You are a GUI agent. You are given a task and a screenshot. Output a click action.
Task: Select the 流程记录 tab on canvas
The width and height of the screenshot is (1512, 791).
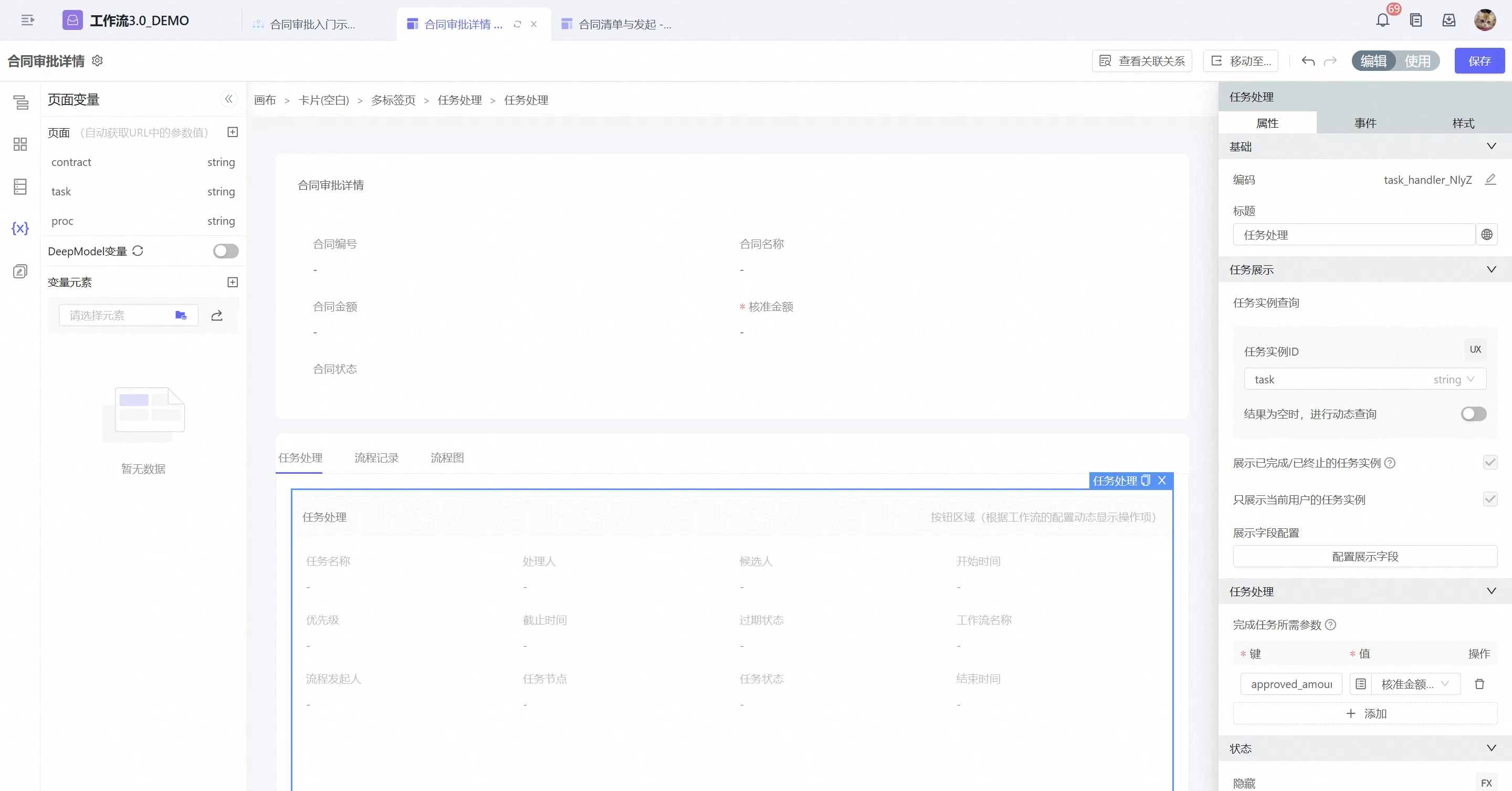pyautogui.click(x=376, y=457)
